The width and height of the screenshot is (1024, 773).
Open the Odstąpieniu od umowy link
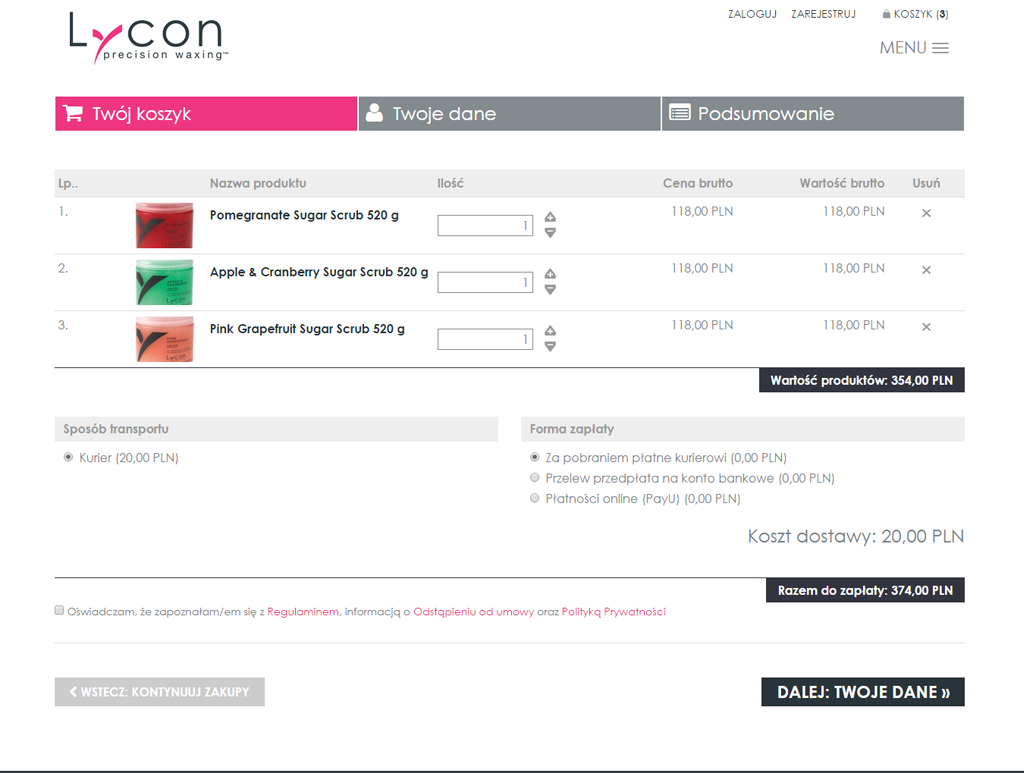(x=473, y=612)
